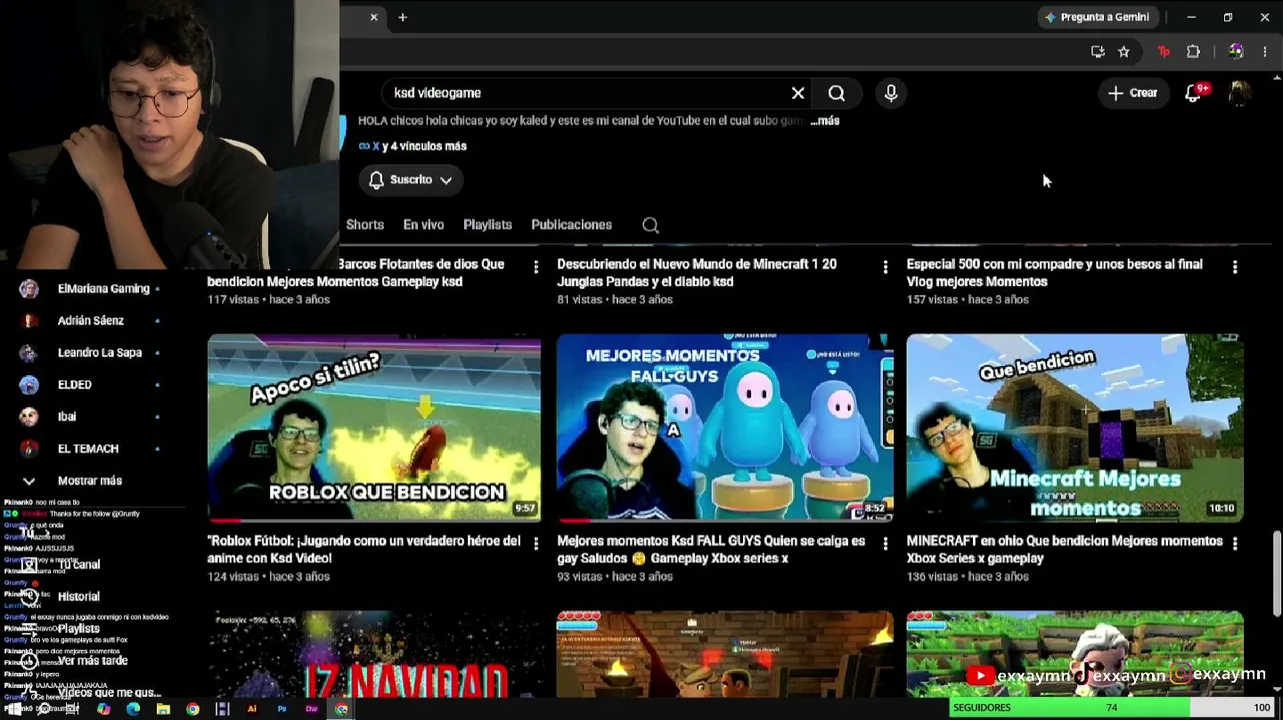
Task: Bookmark this page with the star icon
Action: pyautogui.click(x=1124, y=52)
